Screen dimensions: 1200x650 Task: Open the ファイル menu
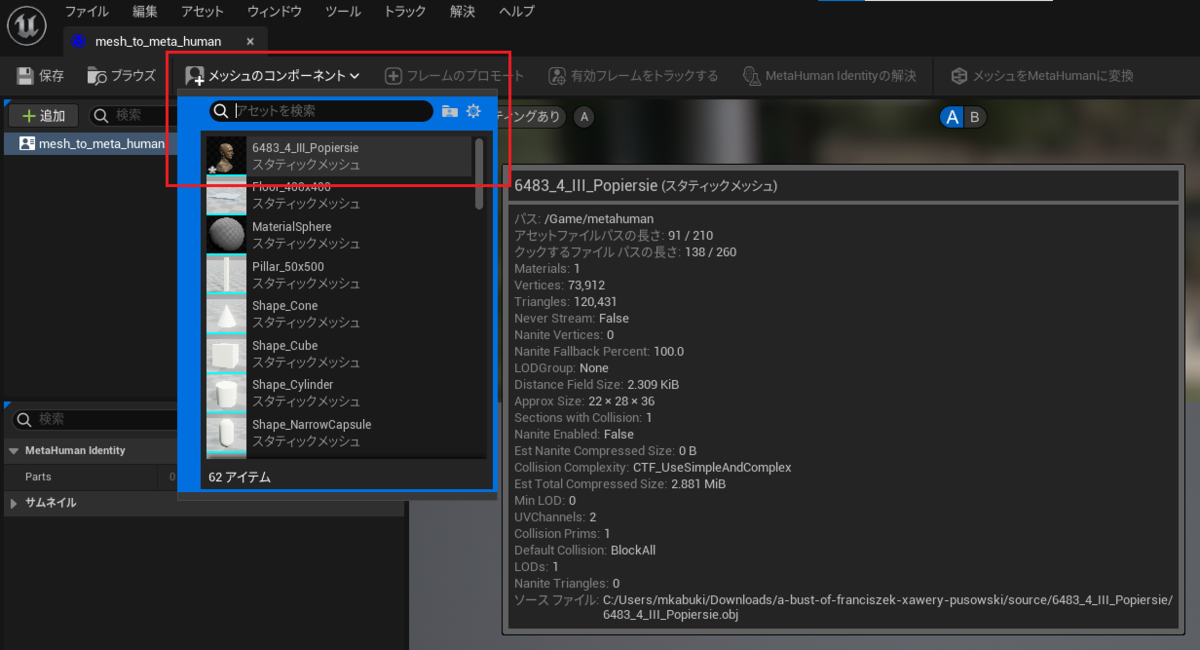pos(87,12)
